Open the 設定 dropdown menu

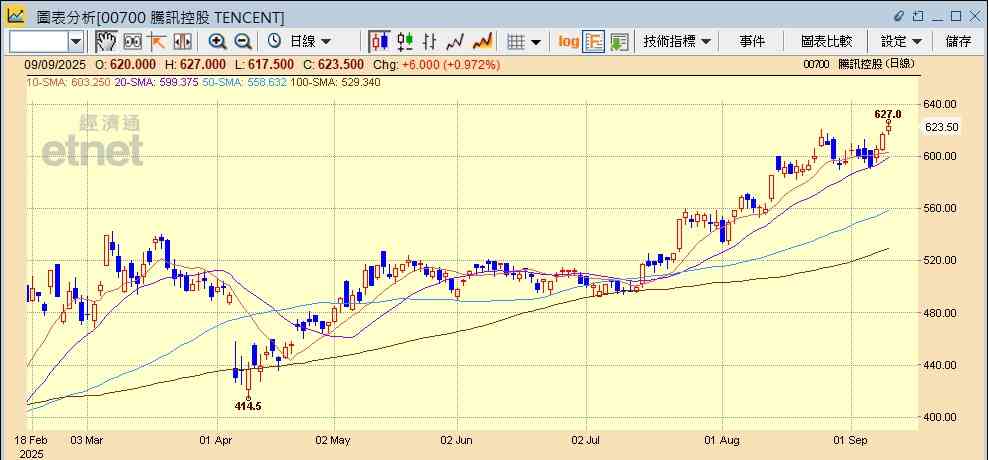(901, 42)
